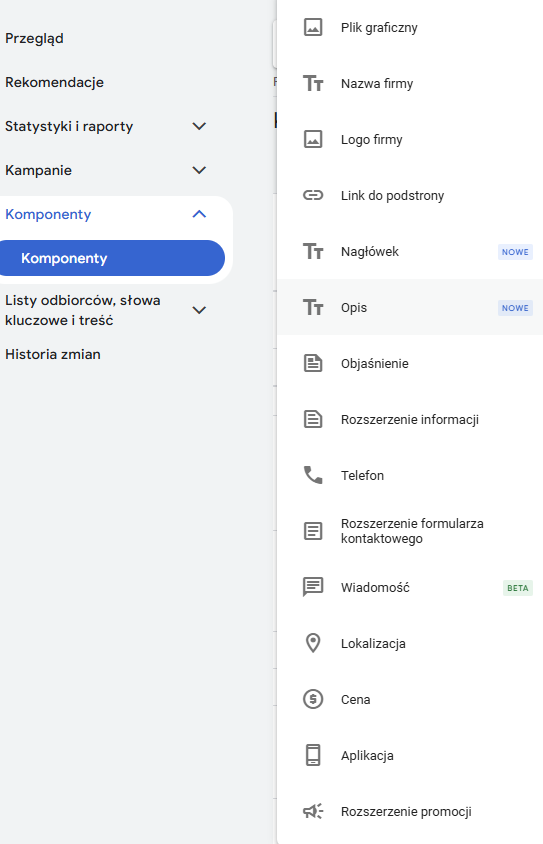
Task: Click the image icon beside Plik graficzny
Action: click(x=313, y=27)
